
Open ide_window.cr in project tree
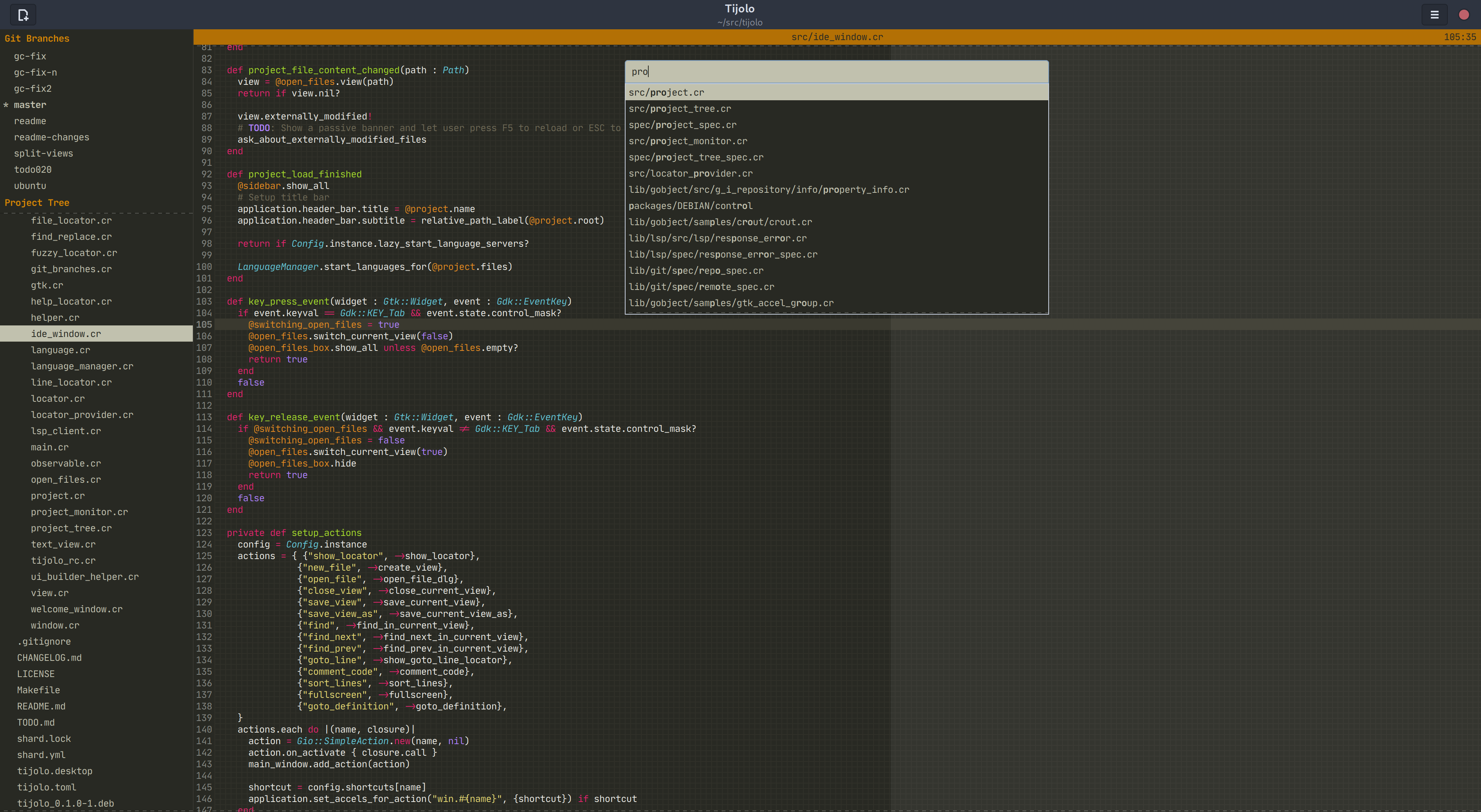tap(66, 334)
